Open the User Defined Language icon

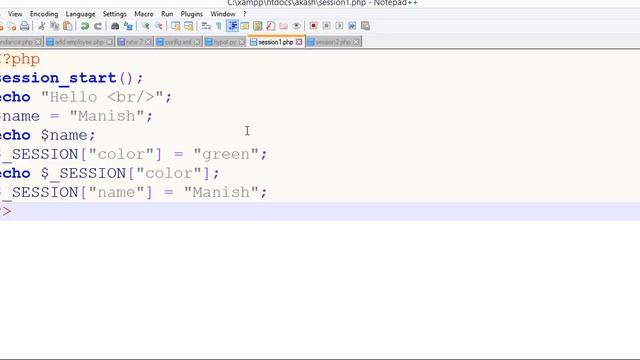point(244,26)
